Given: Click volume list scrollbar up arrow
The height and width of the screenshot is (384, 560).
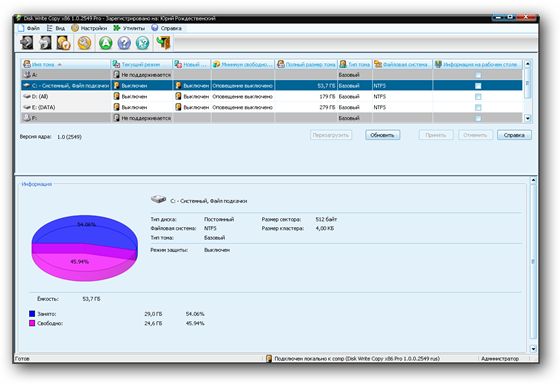Looking at the screenshot, I should pos(528,64).
